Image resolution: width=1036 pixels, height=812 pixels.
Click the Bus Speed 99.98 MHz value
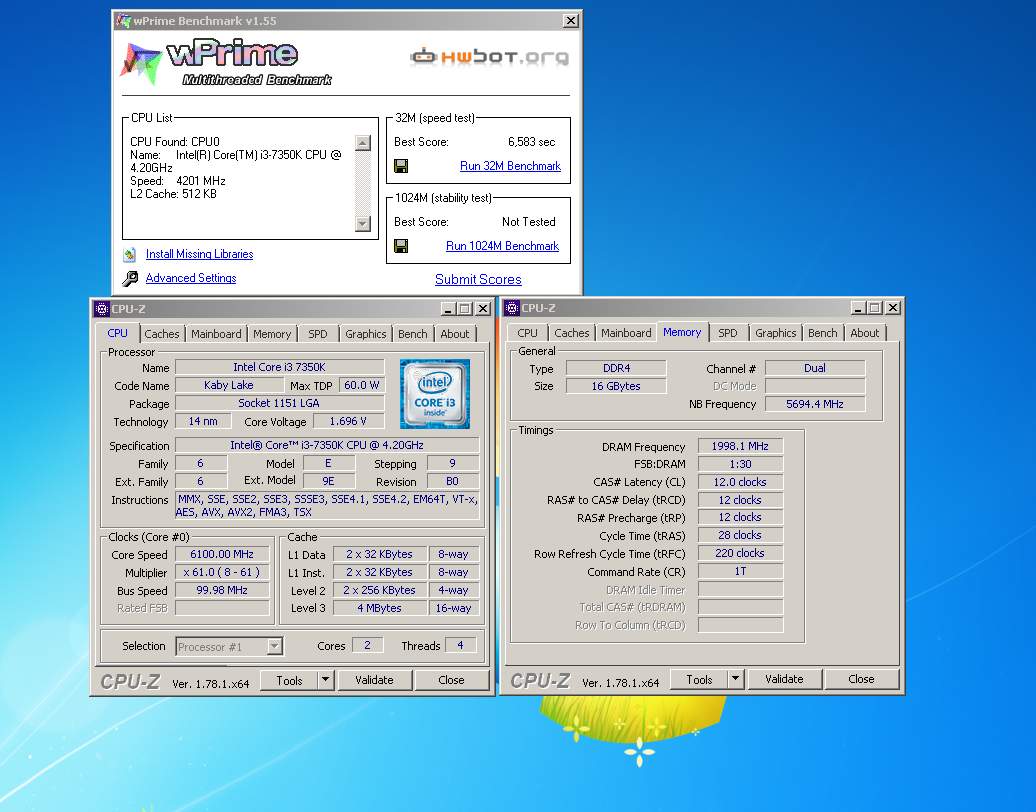tap(222, 590)
